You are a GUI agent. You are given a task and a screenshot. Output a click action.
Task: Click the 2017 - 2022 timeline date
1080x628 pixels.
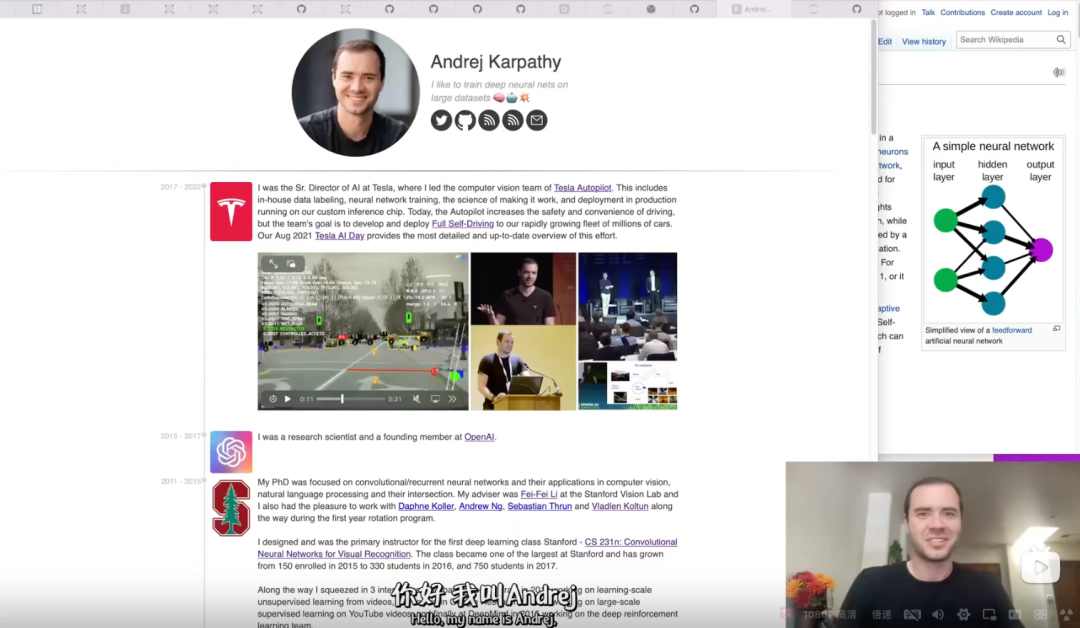[180, 187]
